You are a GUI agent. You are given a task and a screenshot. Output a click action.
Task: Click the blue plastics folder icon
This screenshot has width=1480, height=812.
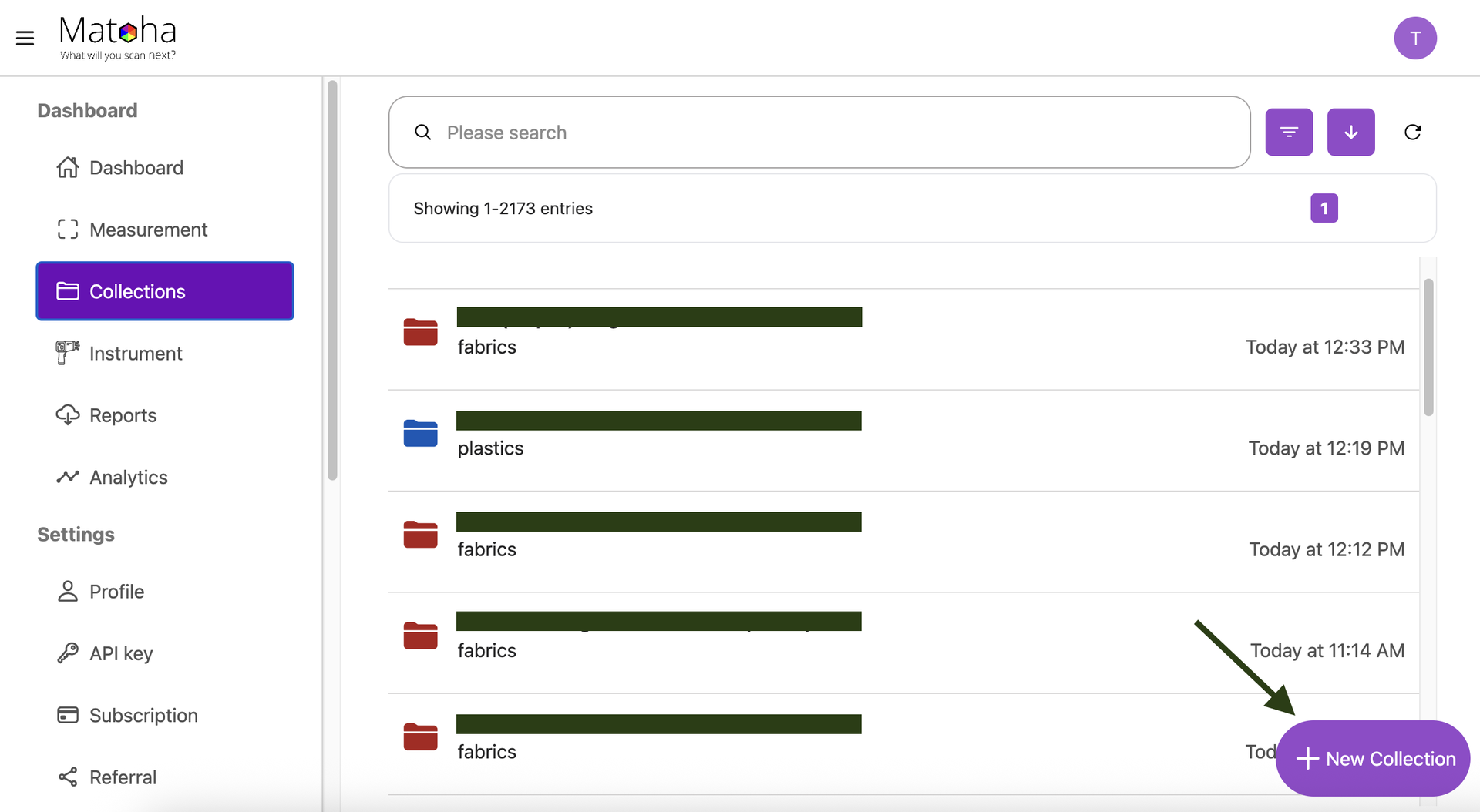coord(420,433)
